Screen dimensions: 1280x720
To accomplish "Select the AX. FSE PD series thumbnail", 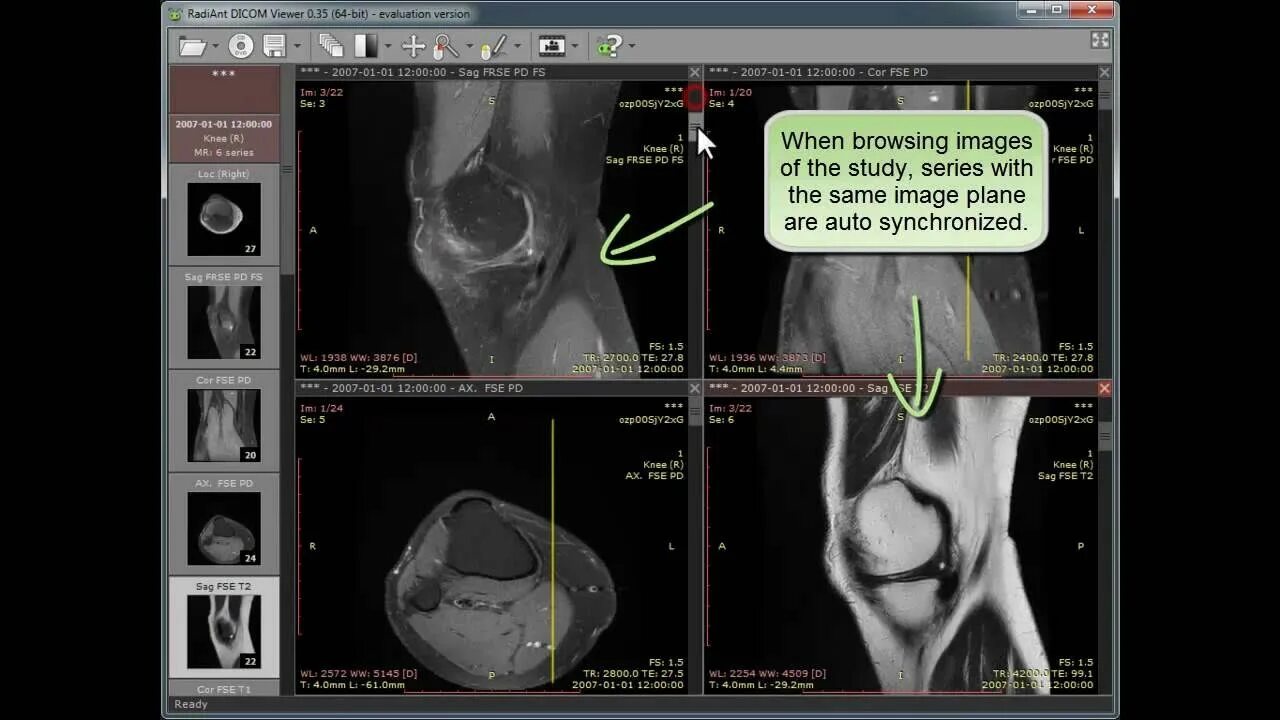I will coord(224,524).
